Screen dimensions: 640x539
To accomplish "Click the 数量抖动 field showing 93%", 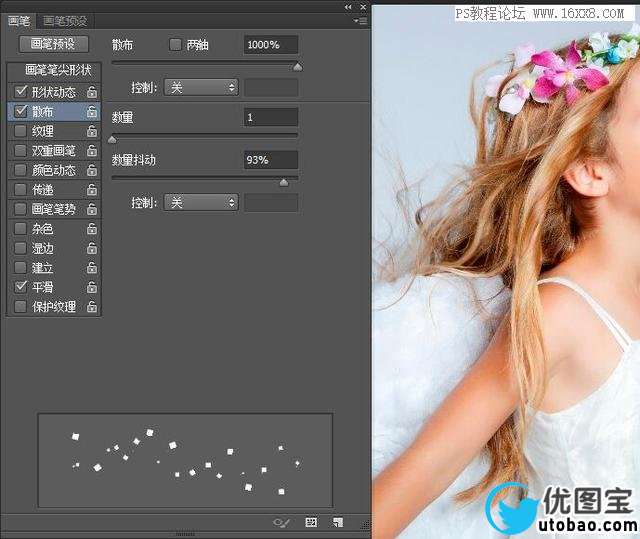I will pyautogui.click(x=271, y=160).
